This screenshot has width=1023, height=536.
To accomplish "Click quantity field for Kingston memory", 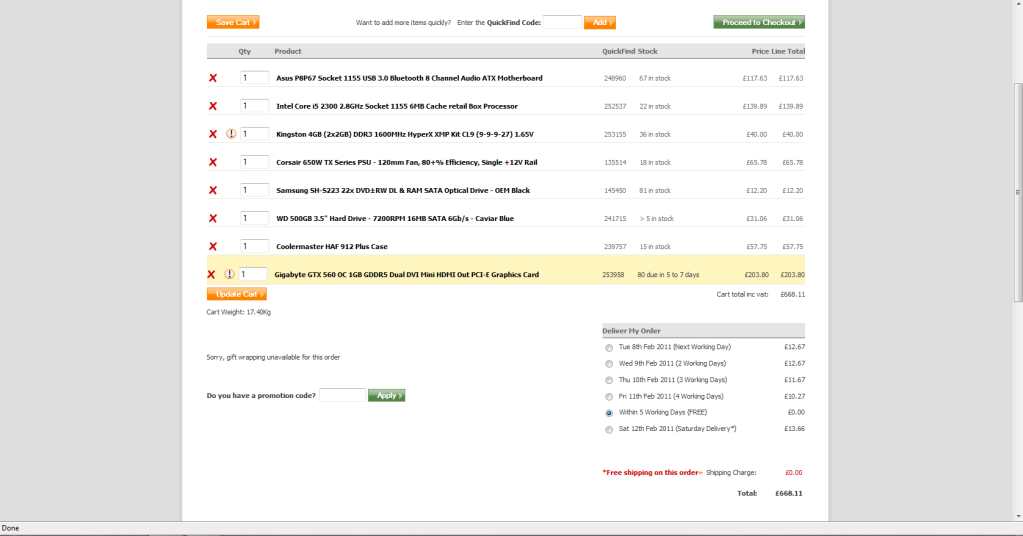I will click(254, 134).
